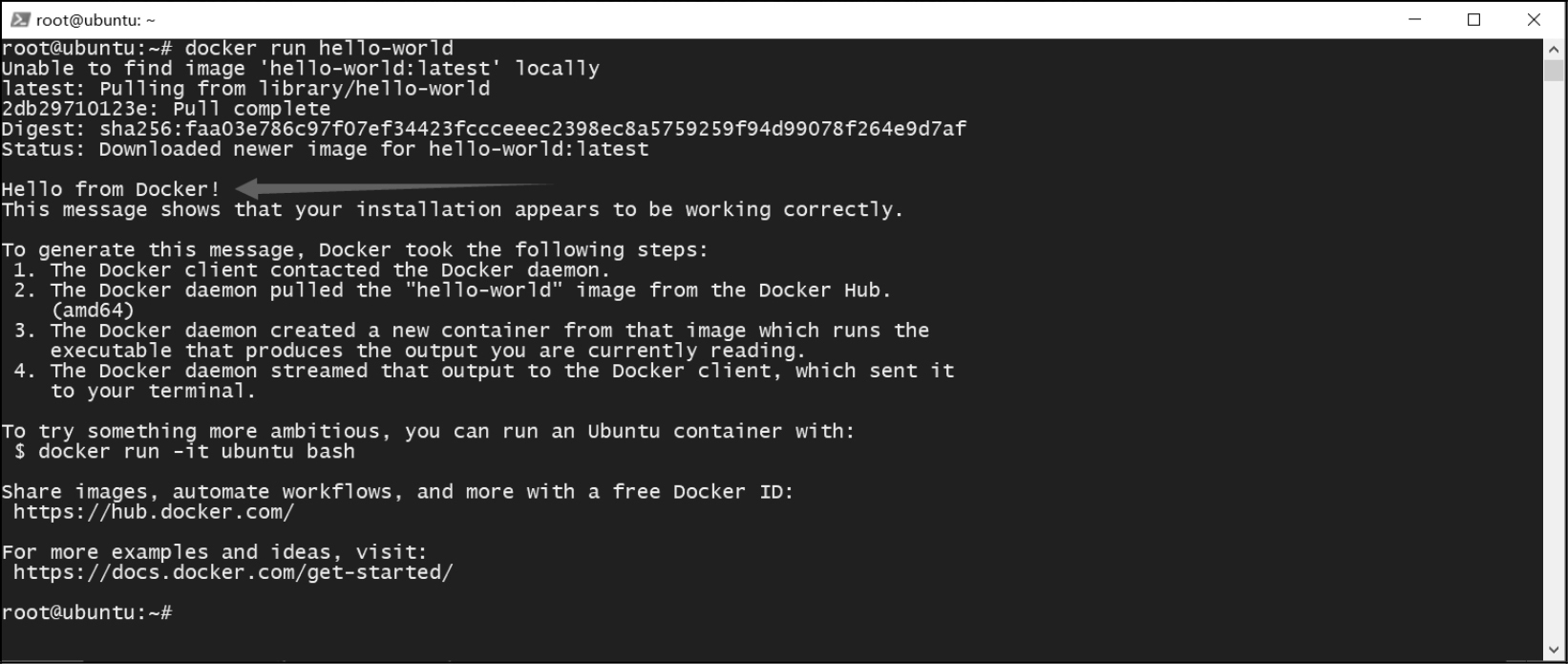Click the final root@ubuntu:~# prompt

point(87,612)
